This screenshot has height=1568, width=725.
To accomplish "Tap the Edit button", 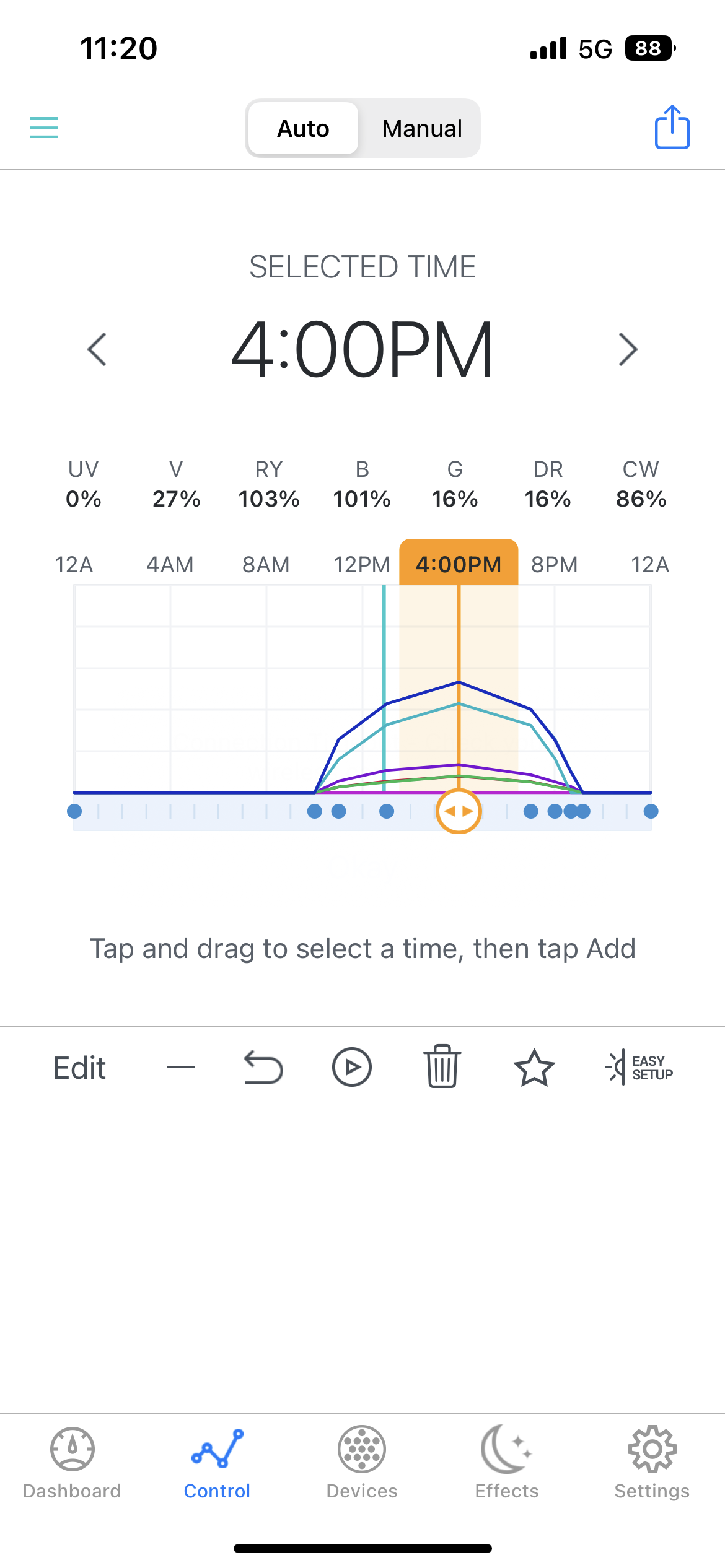I will [x=79, y=1068].
